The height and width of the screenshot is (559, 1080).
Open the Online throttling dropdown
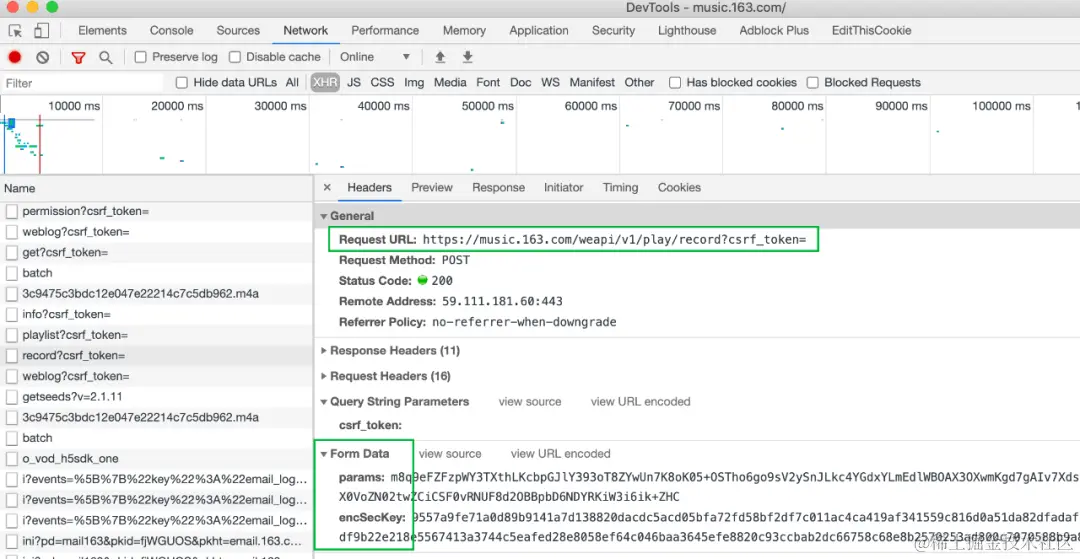click(375, 57)
